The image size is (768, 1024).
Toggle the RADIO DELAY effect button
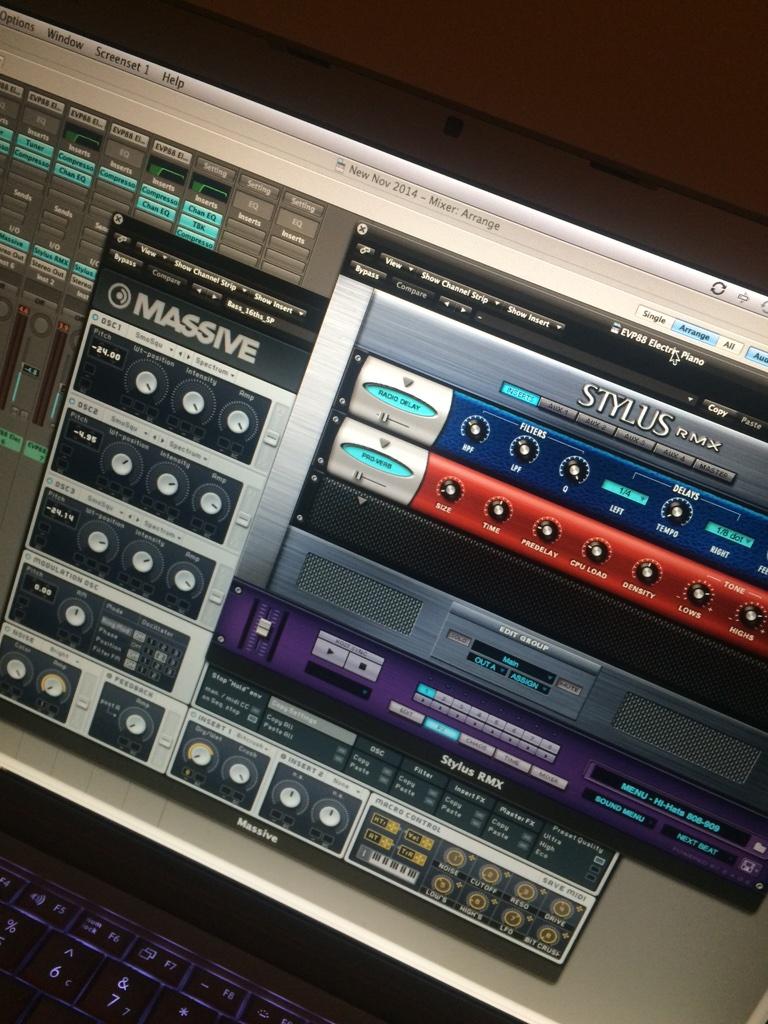[x=400, y=399]
